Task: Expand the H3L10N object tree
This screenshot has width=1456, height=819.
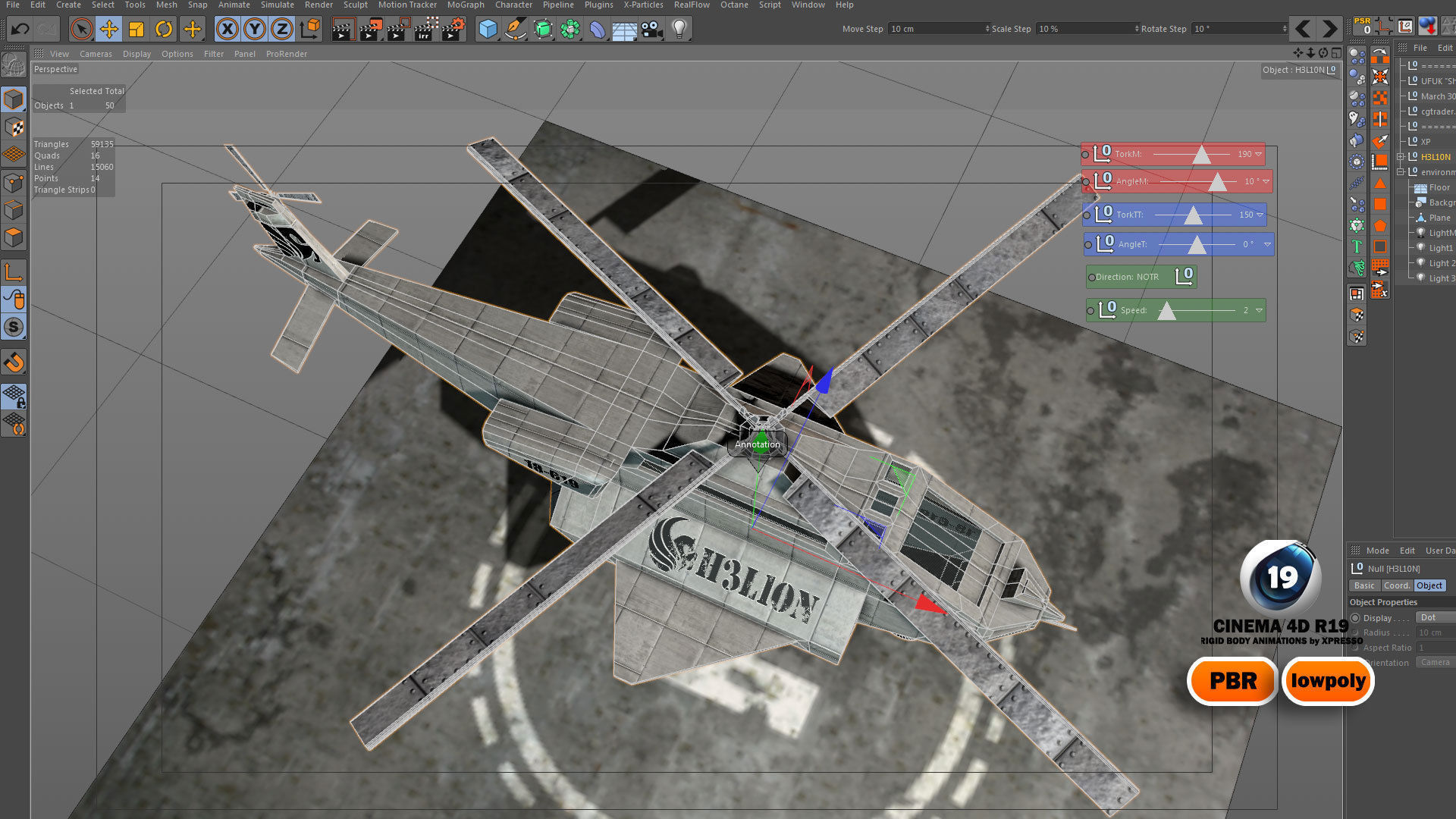Action: [x=1401, y=157]
